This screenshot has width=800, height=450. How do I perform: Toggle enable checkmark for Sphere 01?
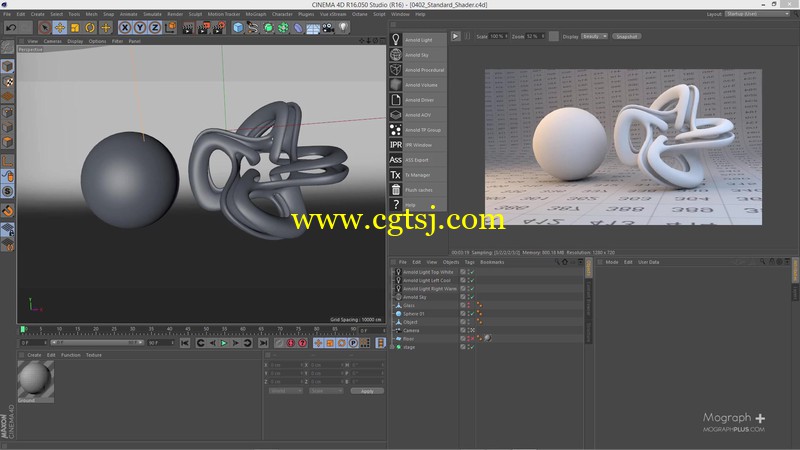click(x=472, y=314)
